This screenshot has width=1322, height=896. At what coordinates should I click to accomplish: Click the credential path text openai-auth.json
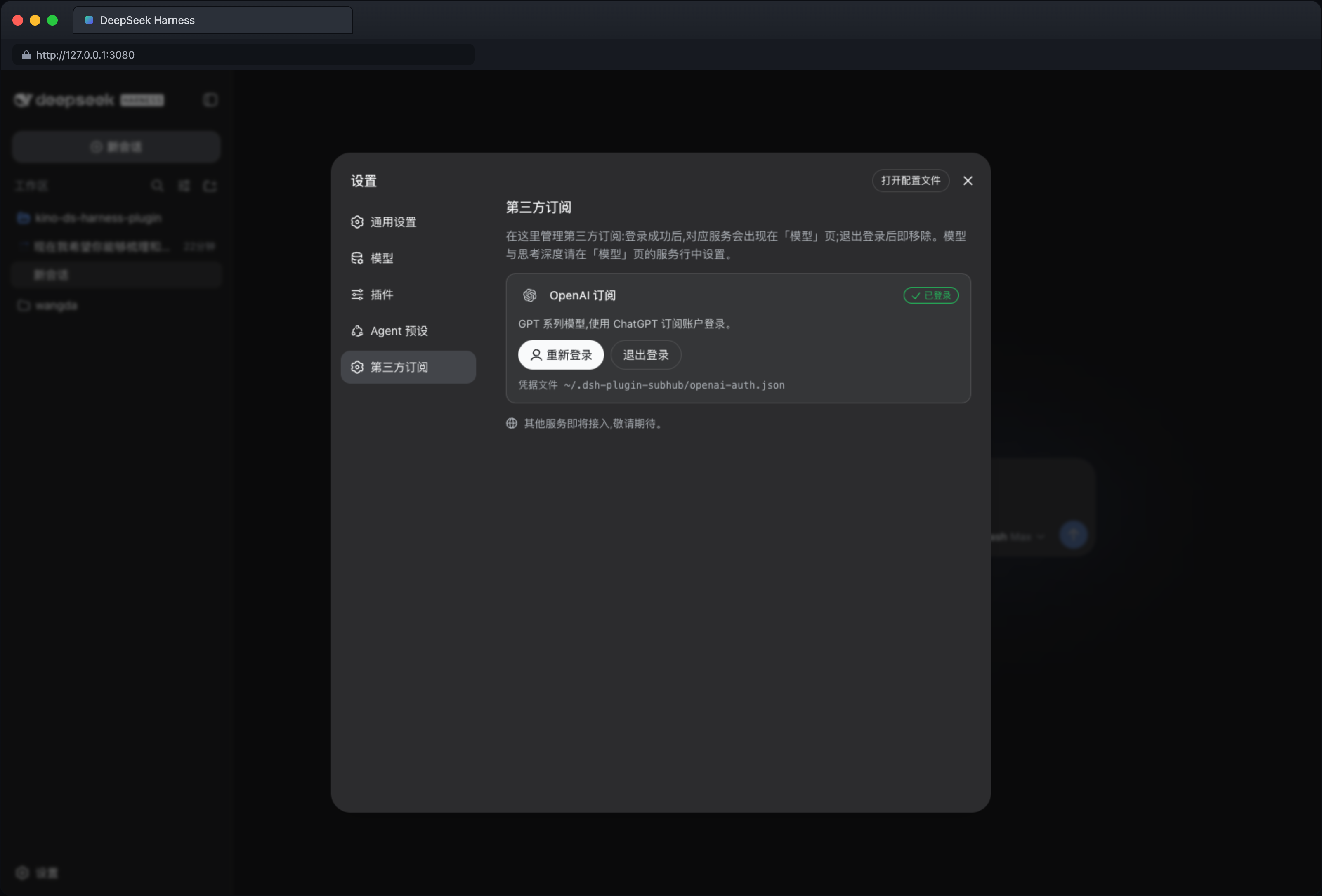tap(737, 385)
